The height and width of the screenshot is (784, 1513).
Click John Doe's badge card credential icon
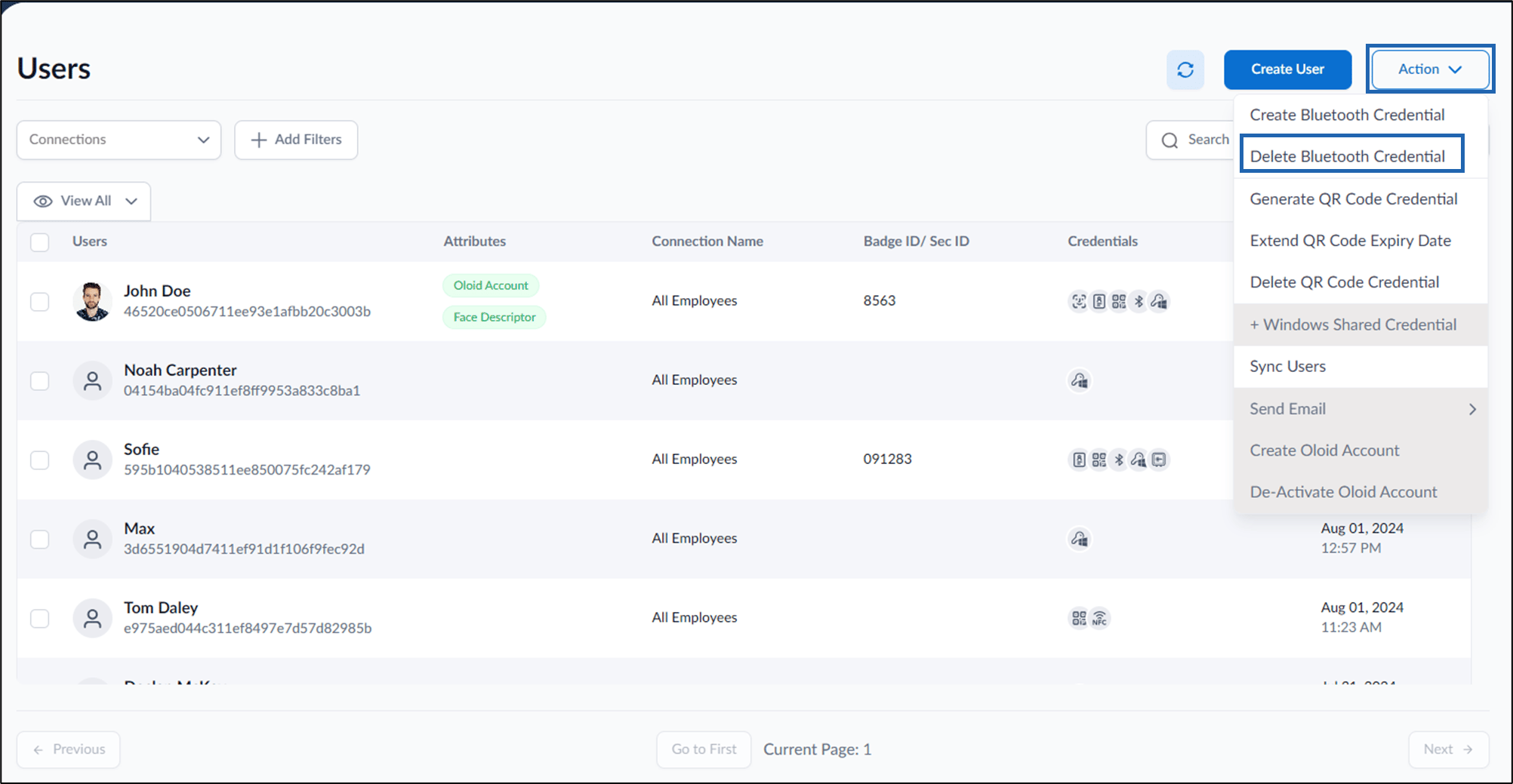coord(1099,301)
